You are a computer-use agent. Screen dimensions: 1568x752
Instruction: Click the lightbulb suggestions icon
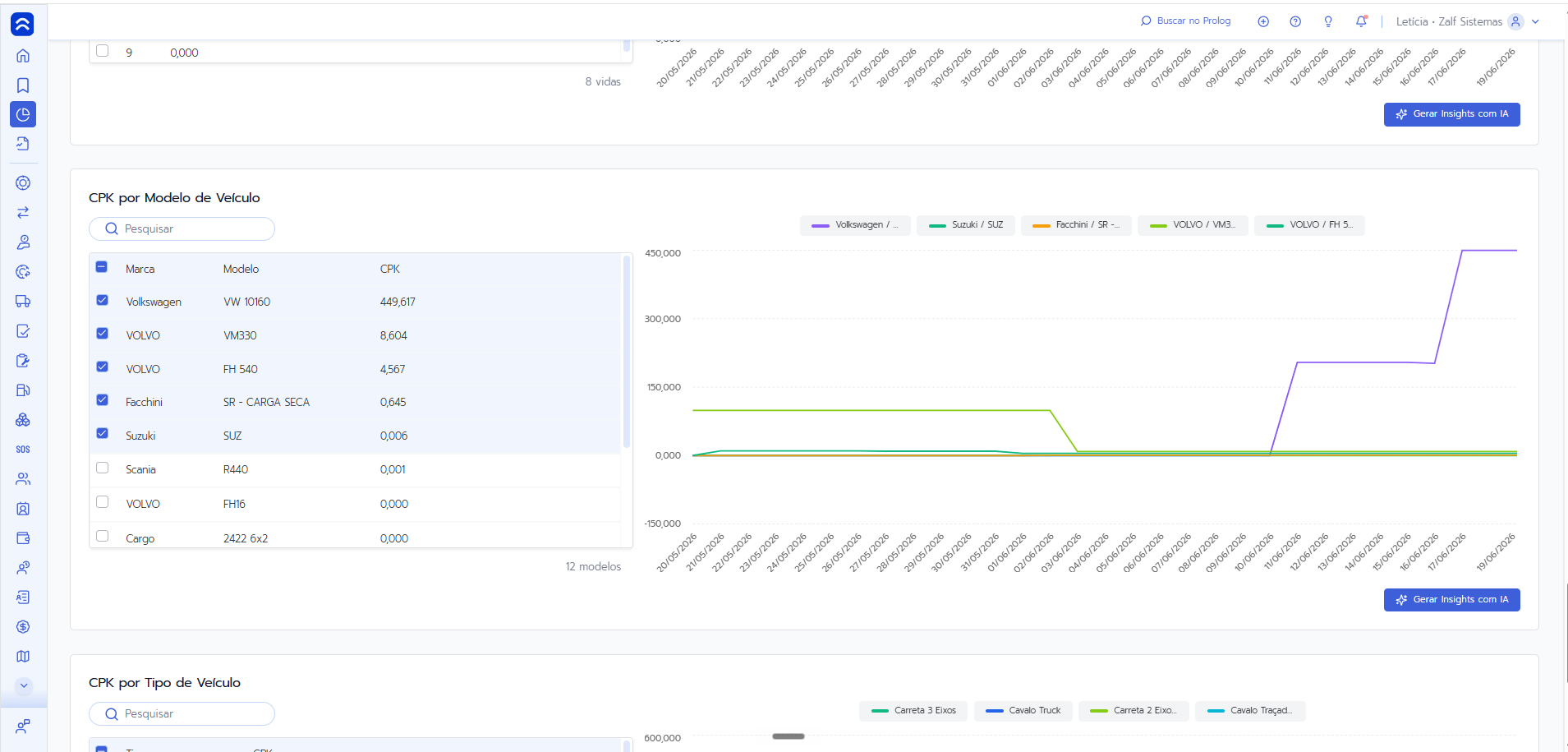tap(1328, 21)
